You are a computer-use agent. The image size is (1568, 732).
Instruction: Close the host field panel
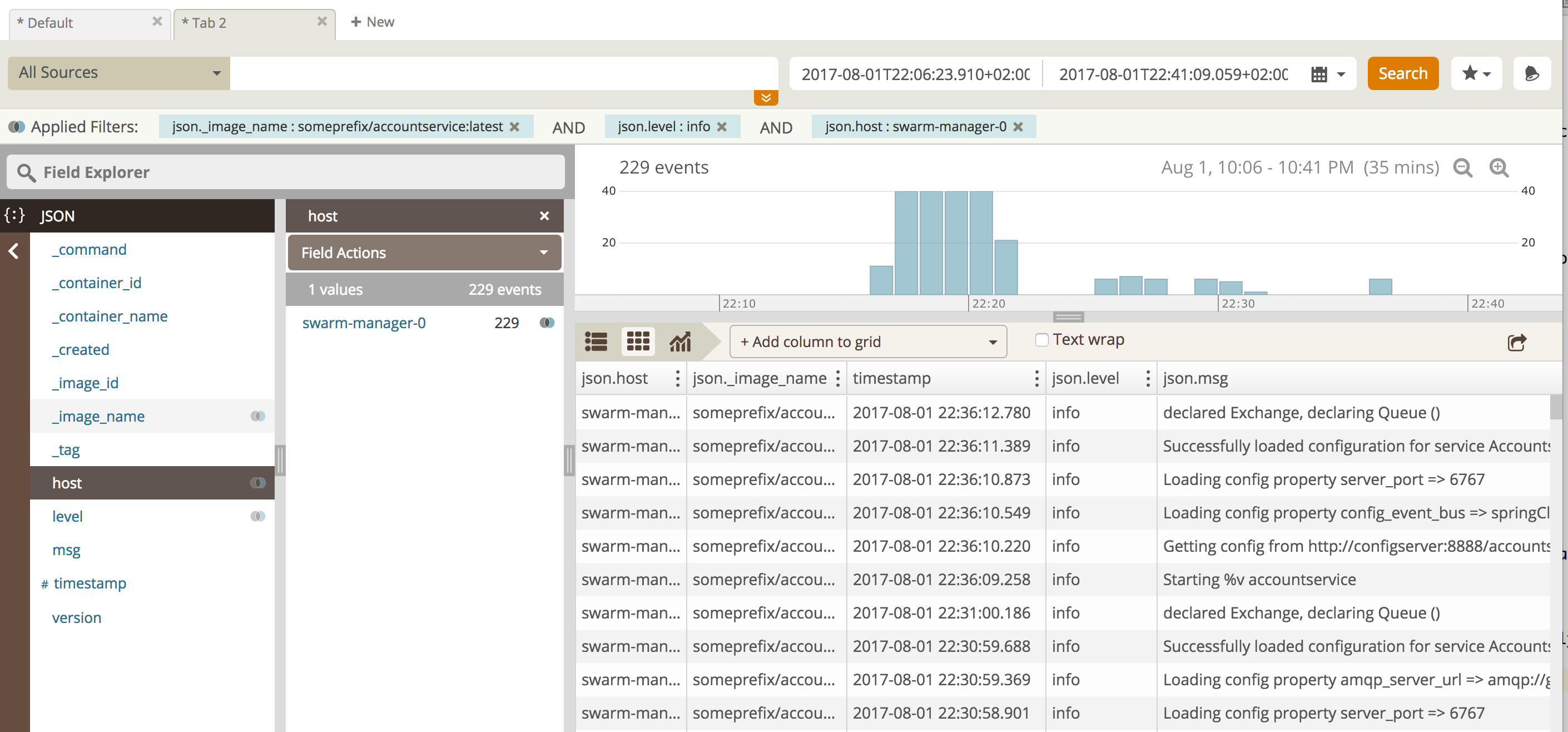point(544,216)
